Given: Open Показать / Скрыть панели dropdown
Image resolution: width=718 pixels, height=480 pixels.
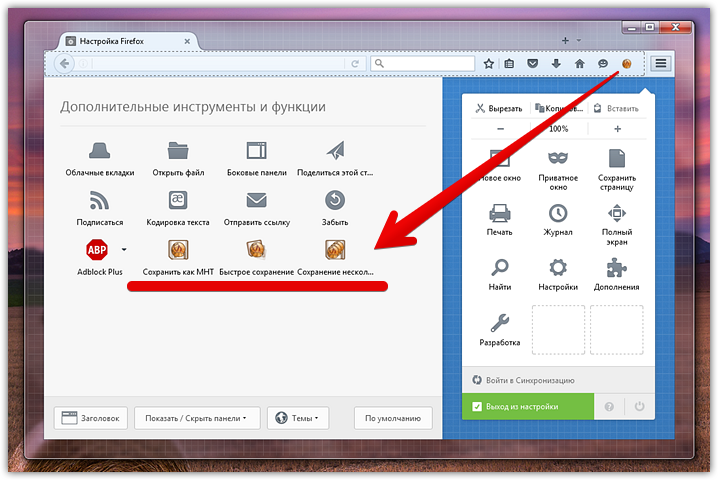Looking at the screenshot, I should [x=197, y=418].
